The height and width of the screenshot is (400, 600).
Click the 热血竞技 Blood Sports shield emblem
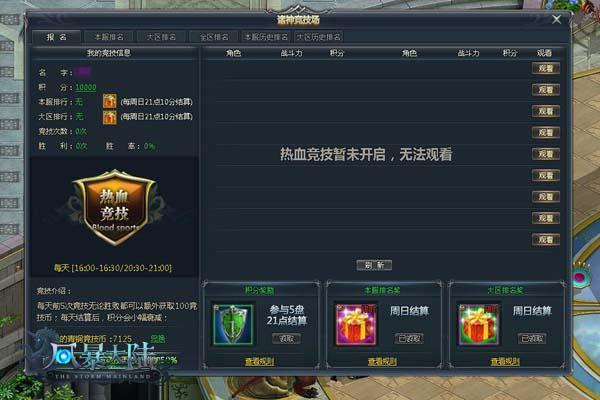point(114,207)
